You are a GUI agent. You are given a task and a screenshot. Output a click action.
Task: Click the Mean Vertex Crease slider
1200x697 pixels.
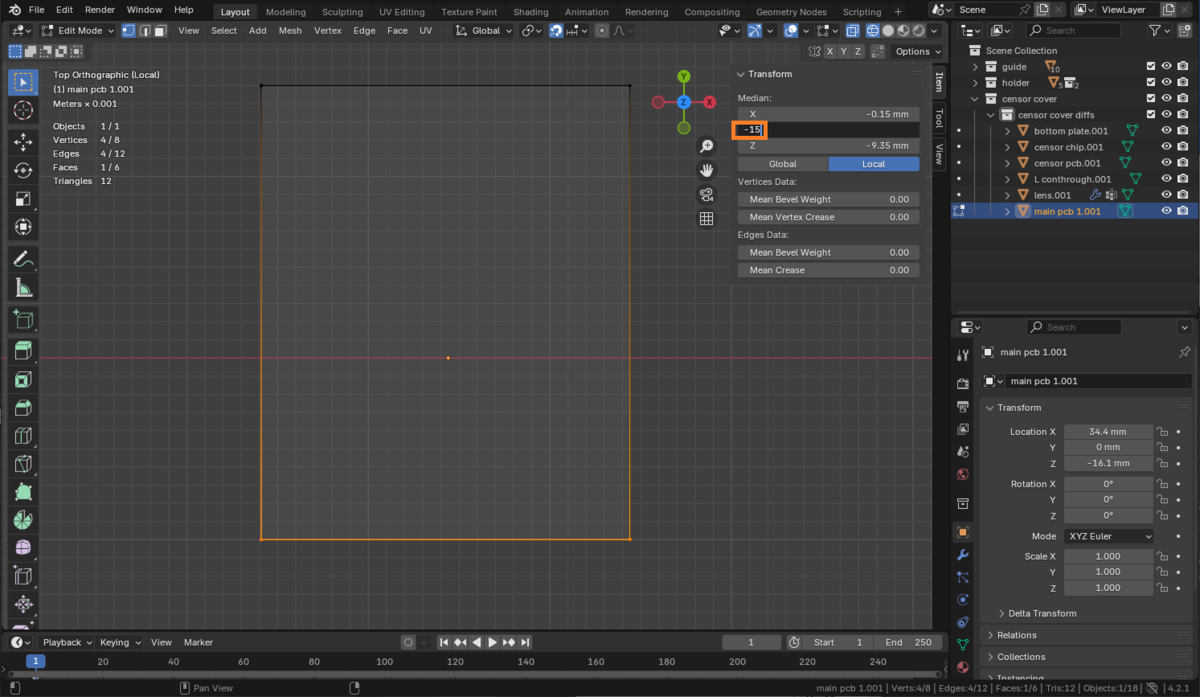[828, 217]
